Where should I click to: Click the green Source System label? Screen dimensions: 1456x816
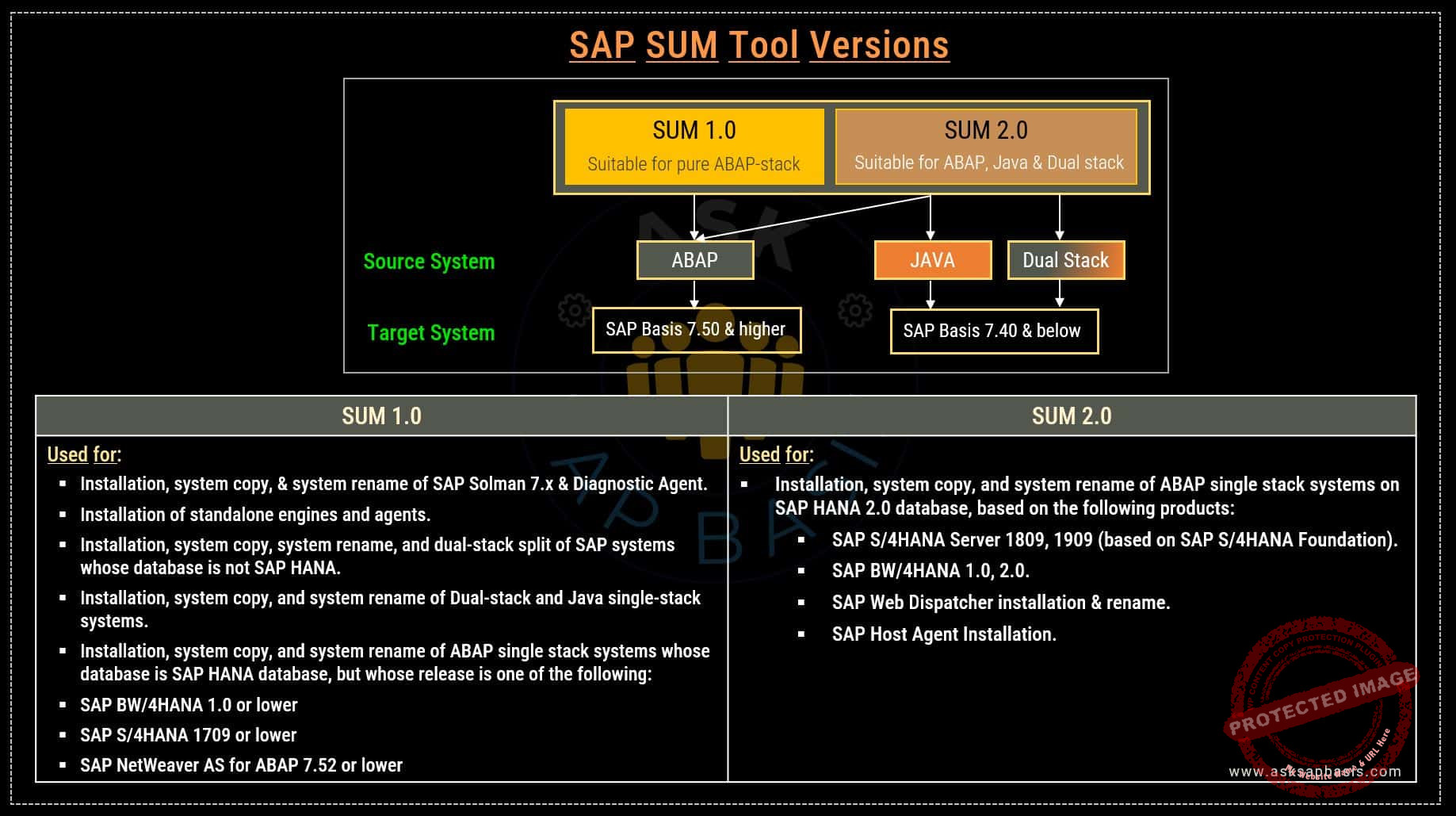pos(429,262)
